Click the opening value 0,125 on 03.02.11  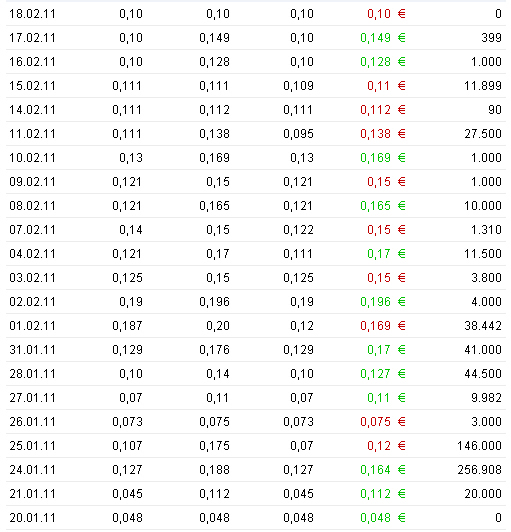pos(127,278)
